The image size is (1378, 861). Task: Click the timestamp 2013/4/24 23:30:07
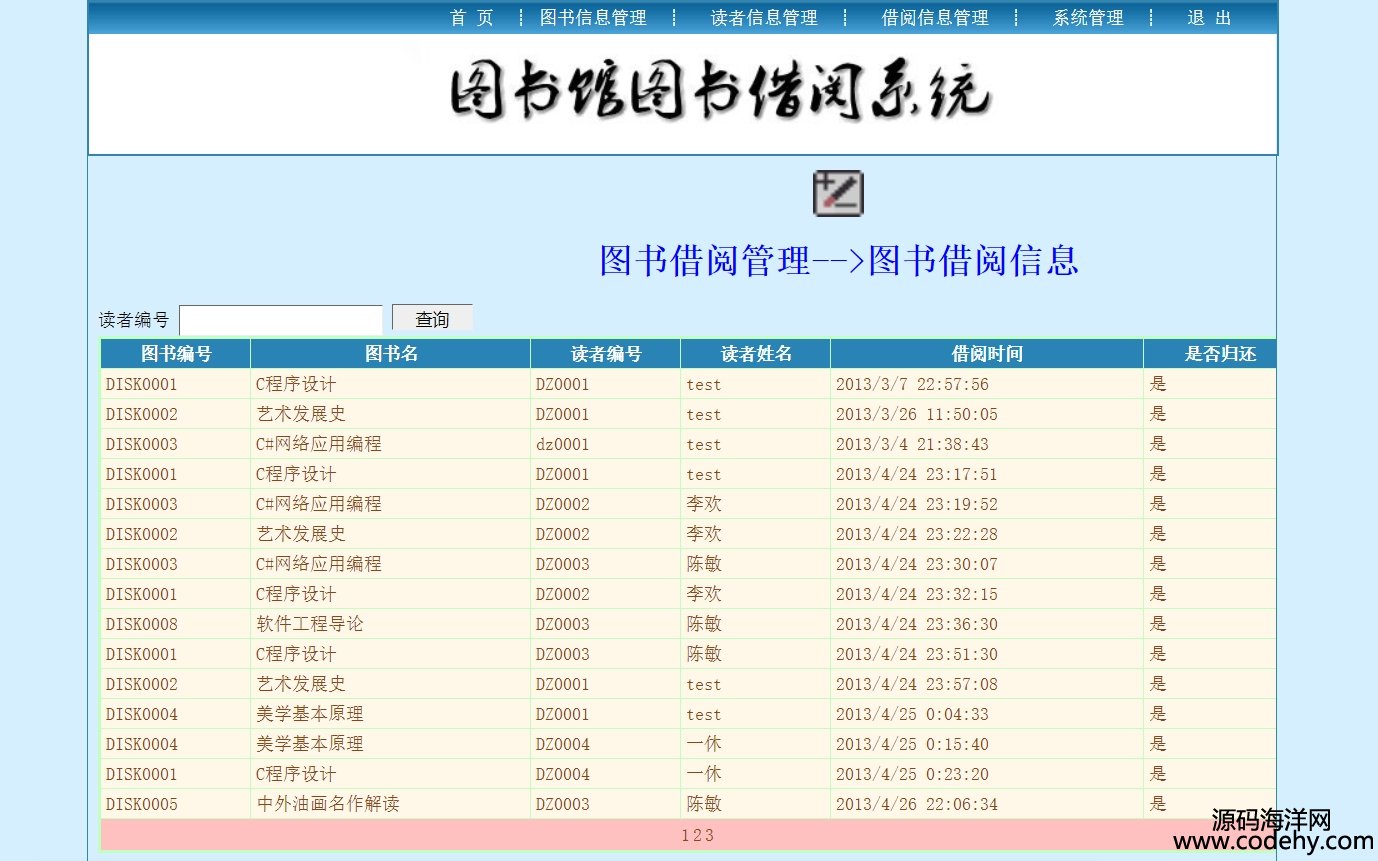click(x=917, y=564)
